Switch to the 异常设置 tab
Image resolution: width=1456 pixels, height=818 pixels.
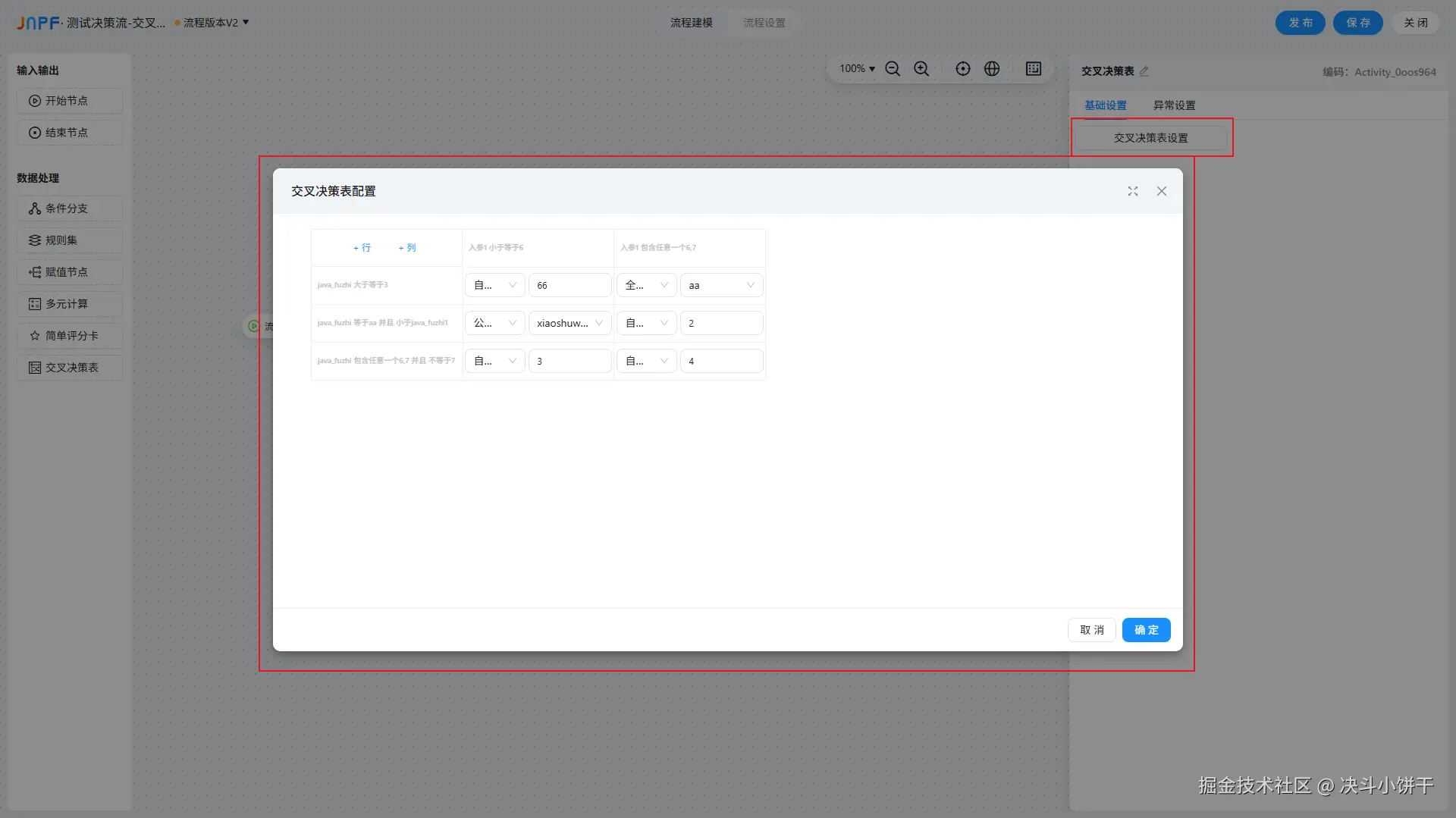(x=1175, y=105)
